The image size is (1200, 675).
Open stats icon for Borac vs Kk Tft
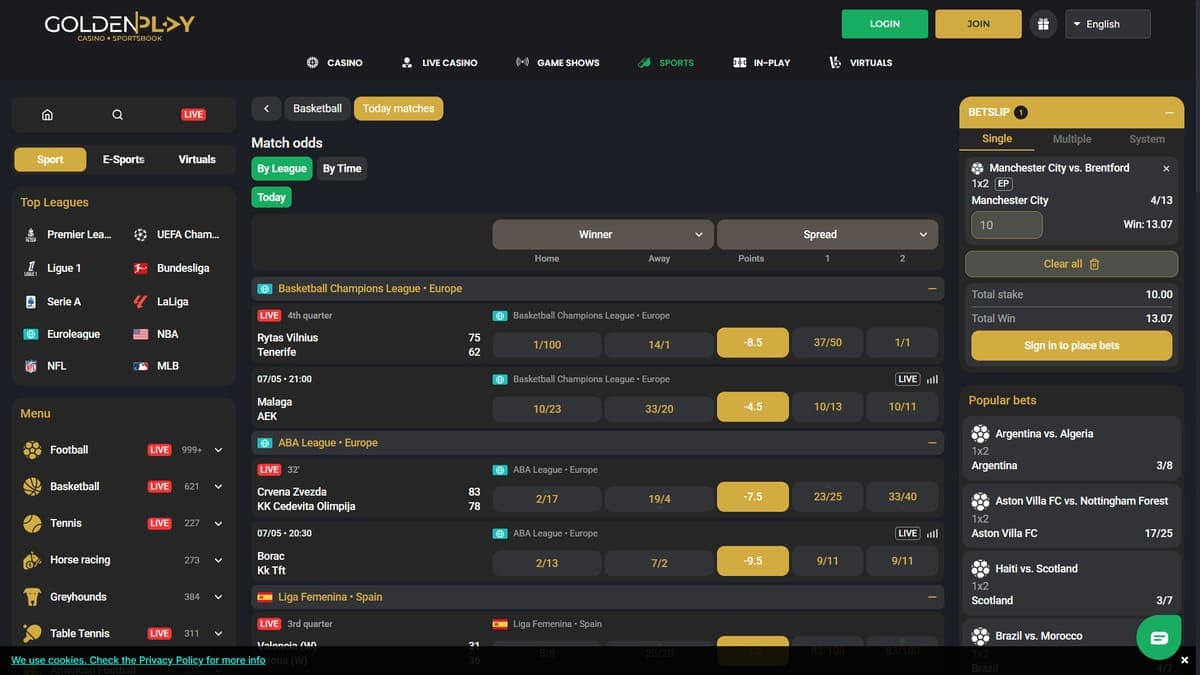coord(932,533)
